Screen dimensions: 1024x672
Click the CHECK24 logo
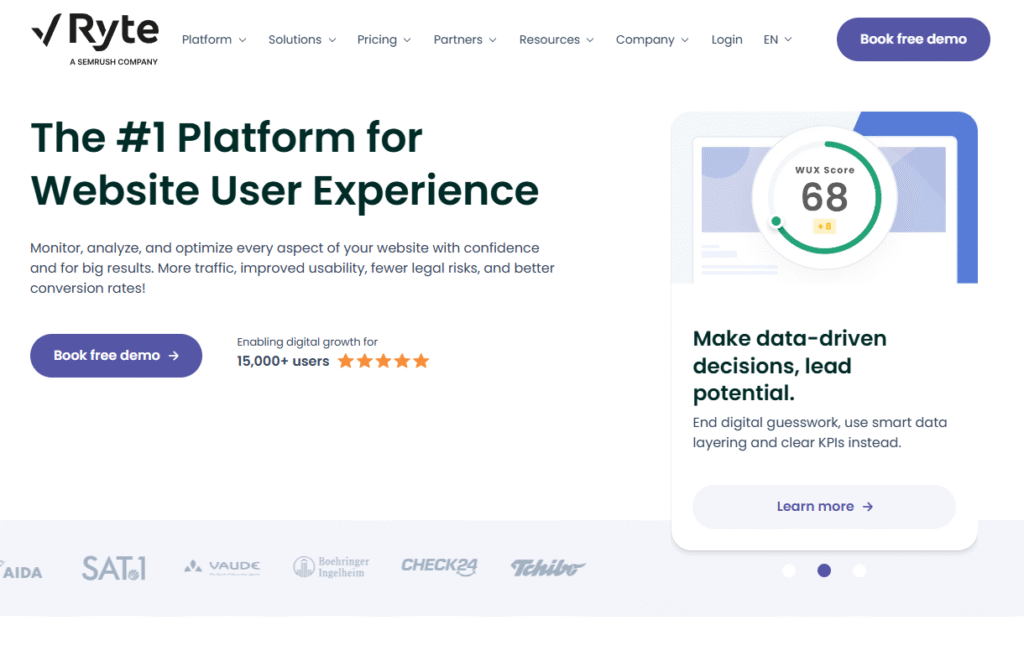(x=440, y=566)
